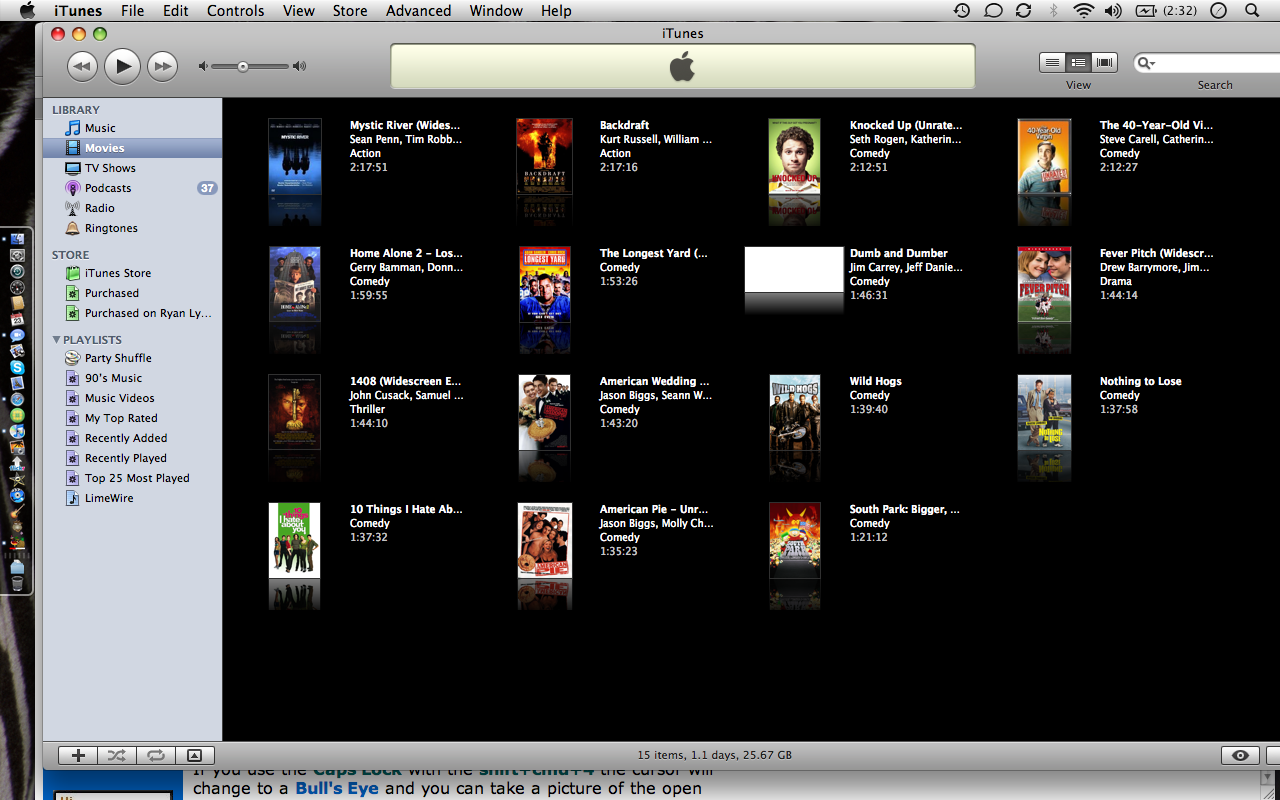Screen dimensions: 1280x800
Task: Click low-volume speaker icon
Action: tap(203, 67)
